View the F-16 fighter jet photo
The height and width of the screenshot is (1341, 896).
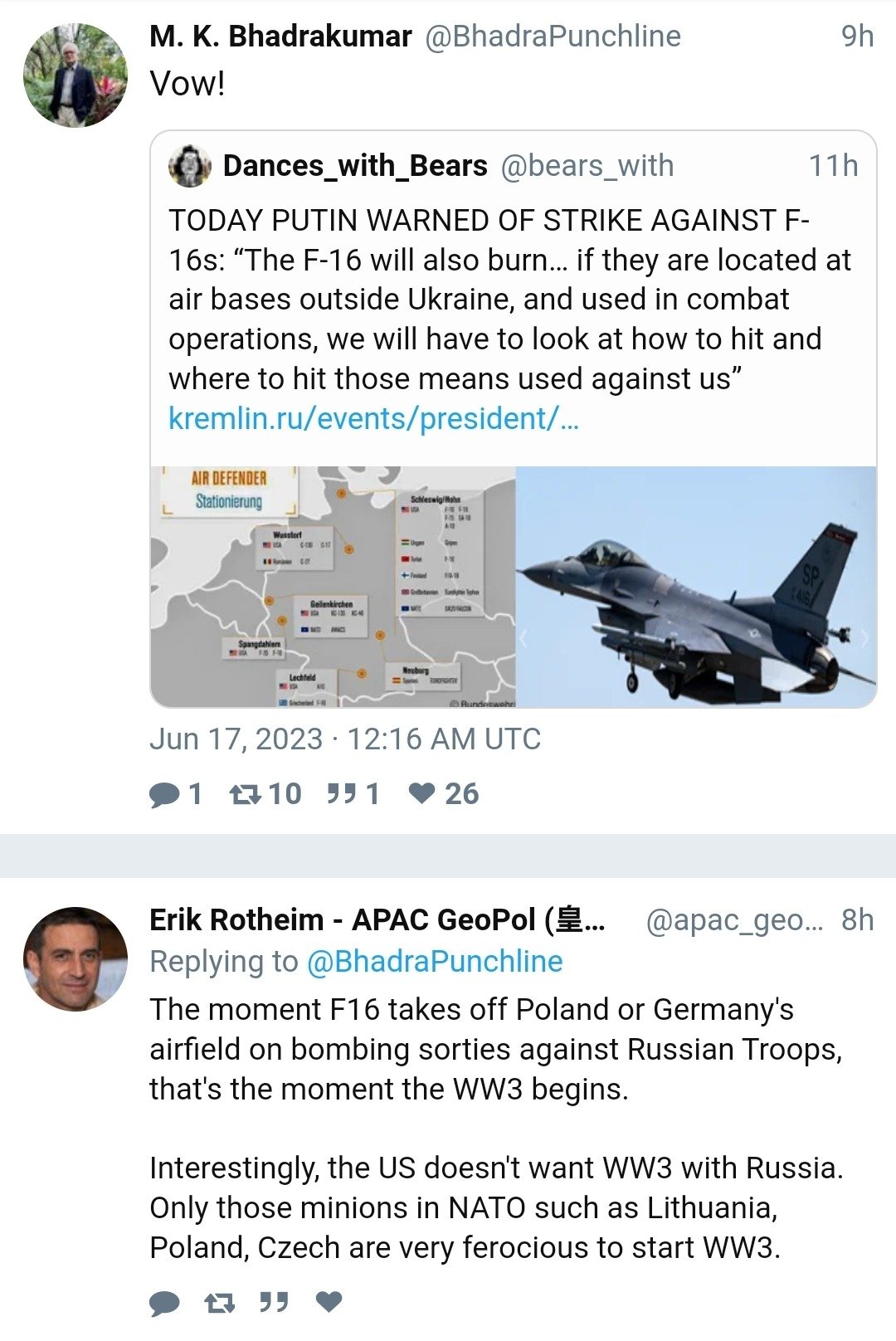[x=696, y=587]
